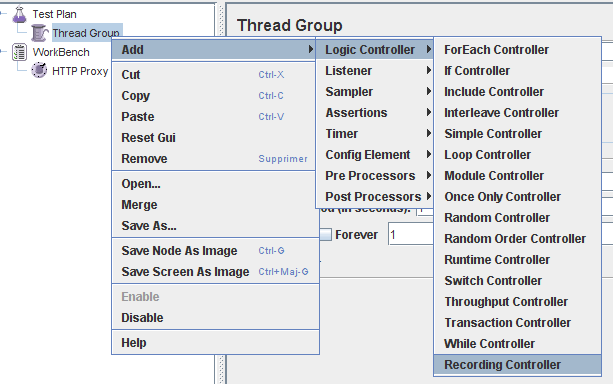
Task: Add an Interleave Controller
Action: pos(517,113)
